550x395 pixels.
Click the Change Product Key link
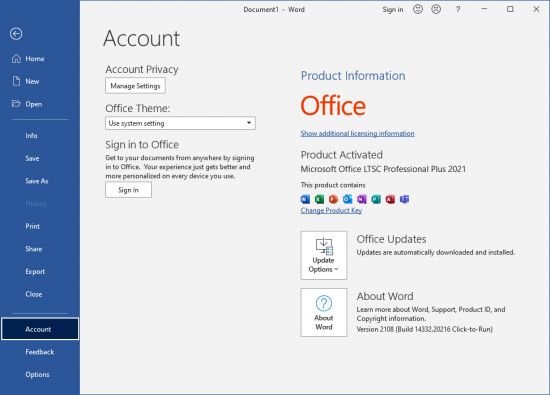pos(331,210)
